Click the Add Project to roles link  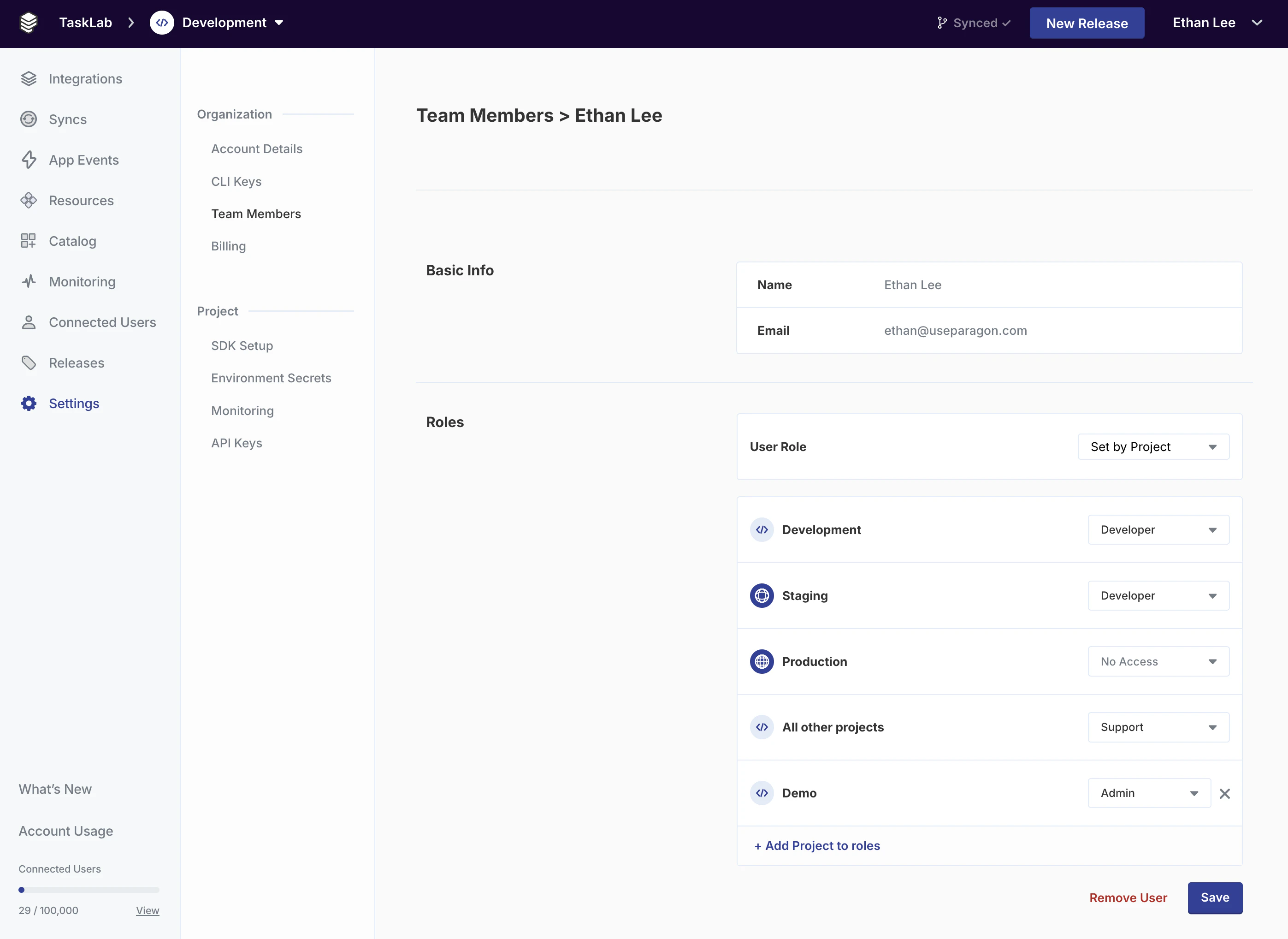(x=817, y=846)
